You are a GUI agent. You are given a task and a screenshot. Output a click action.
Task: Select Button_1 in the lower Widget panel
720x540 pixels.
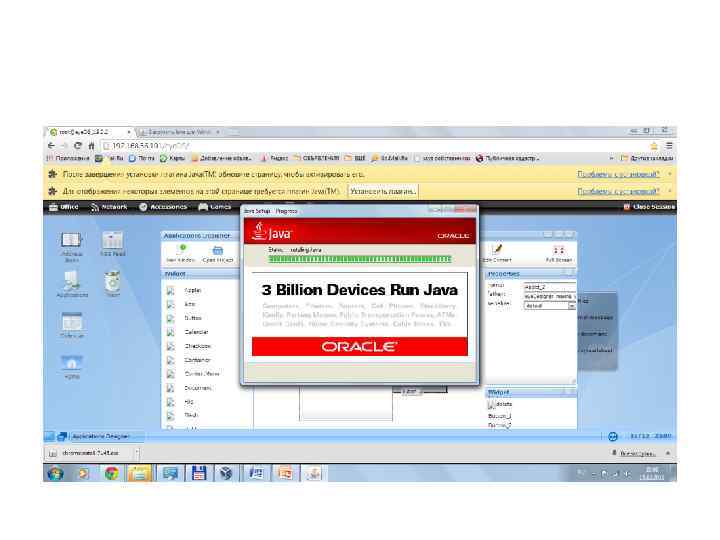tap(500, 416)
